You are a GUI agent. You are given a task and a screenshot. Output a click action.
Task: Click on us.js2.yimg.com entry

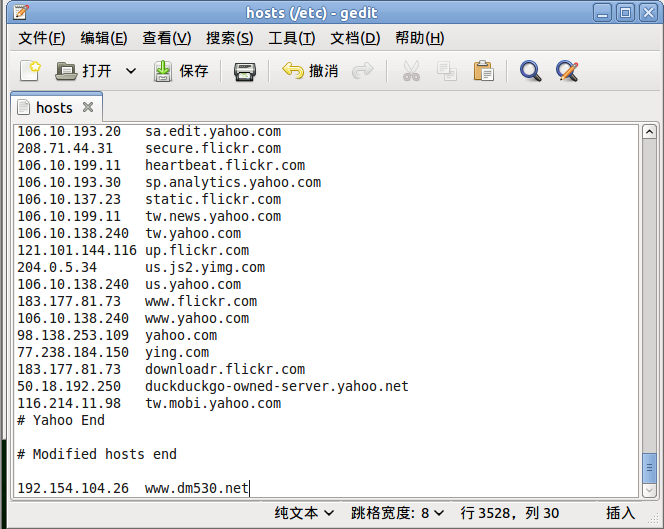[x=205, y=268]
